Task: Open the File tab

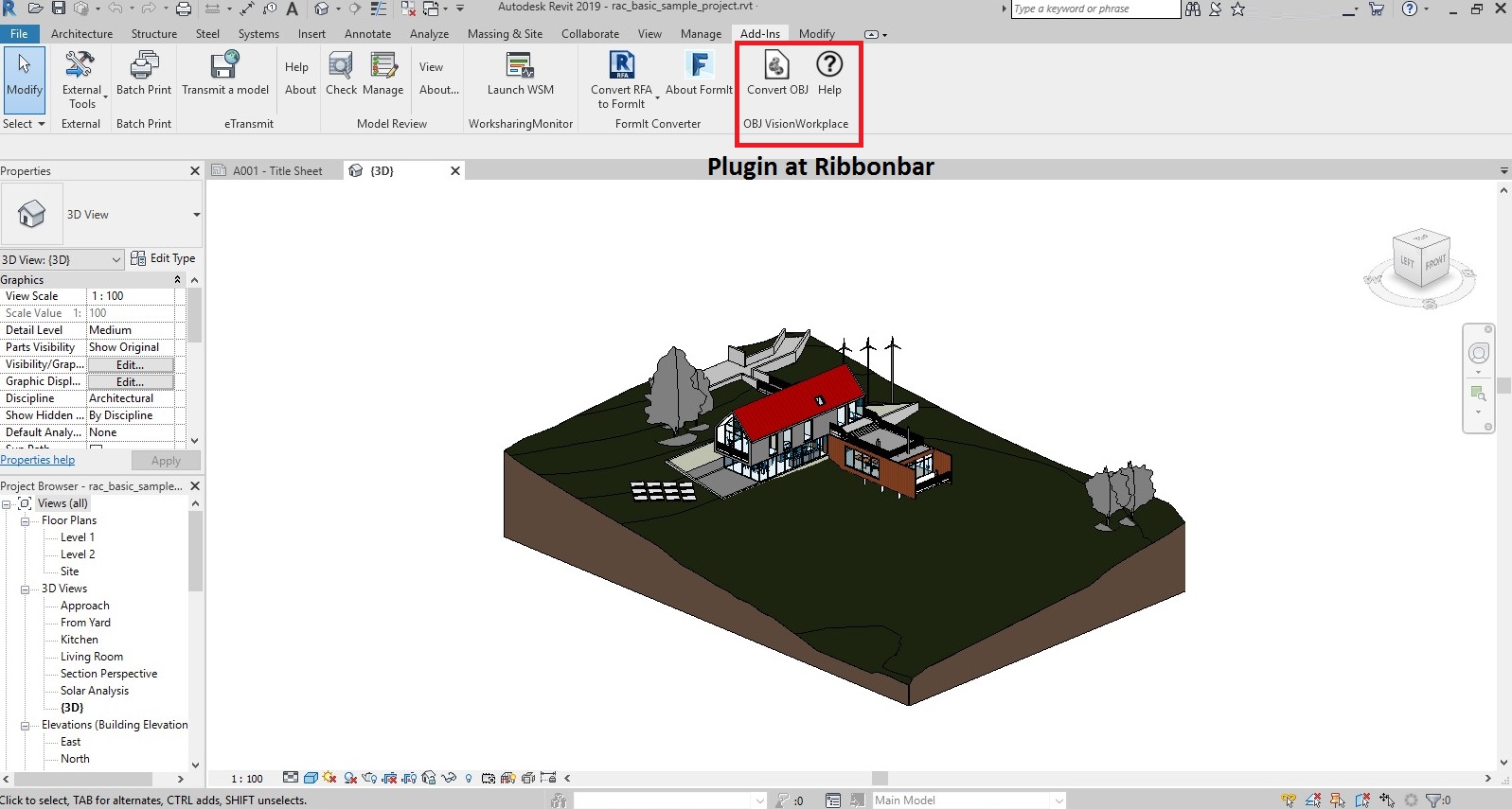Action: point(19,34)
